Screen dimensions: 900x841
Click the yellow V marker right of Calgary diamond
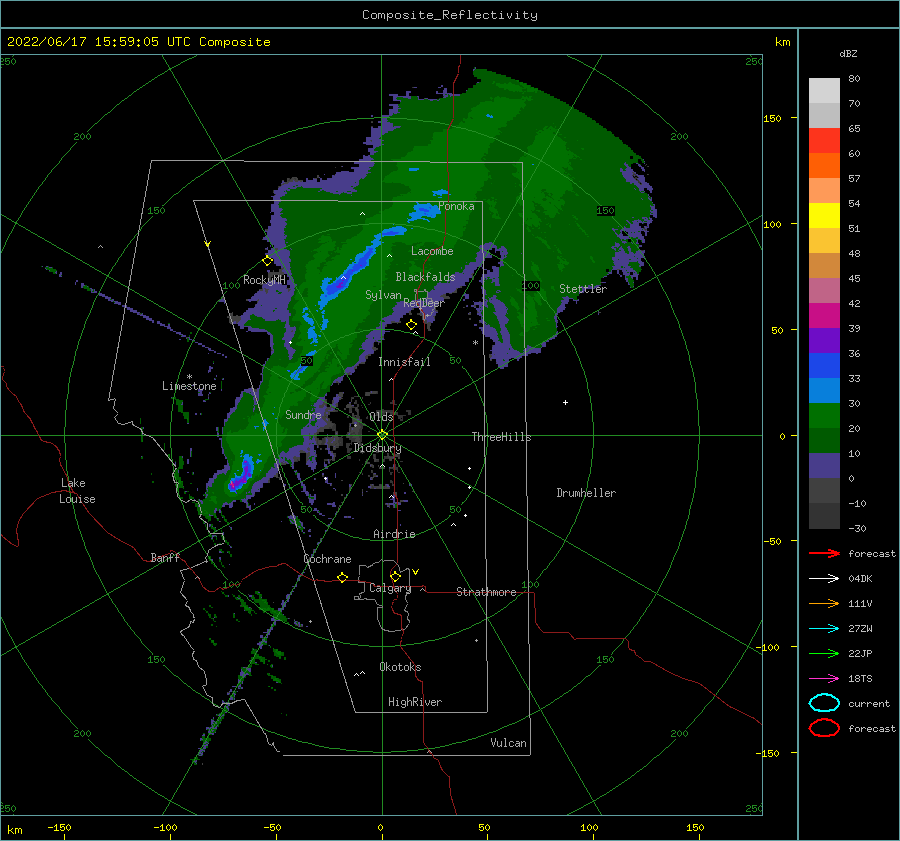coord(416,572)
